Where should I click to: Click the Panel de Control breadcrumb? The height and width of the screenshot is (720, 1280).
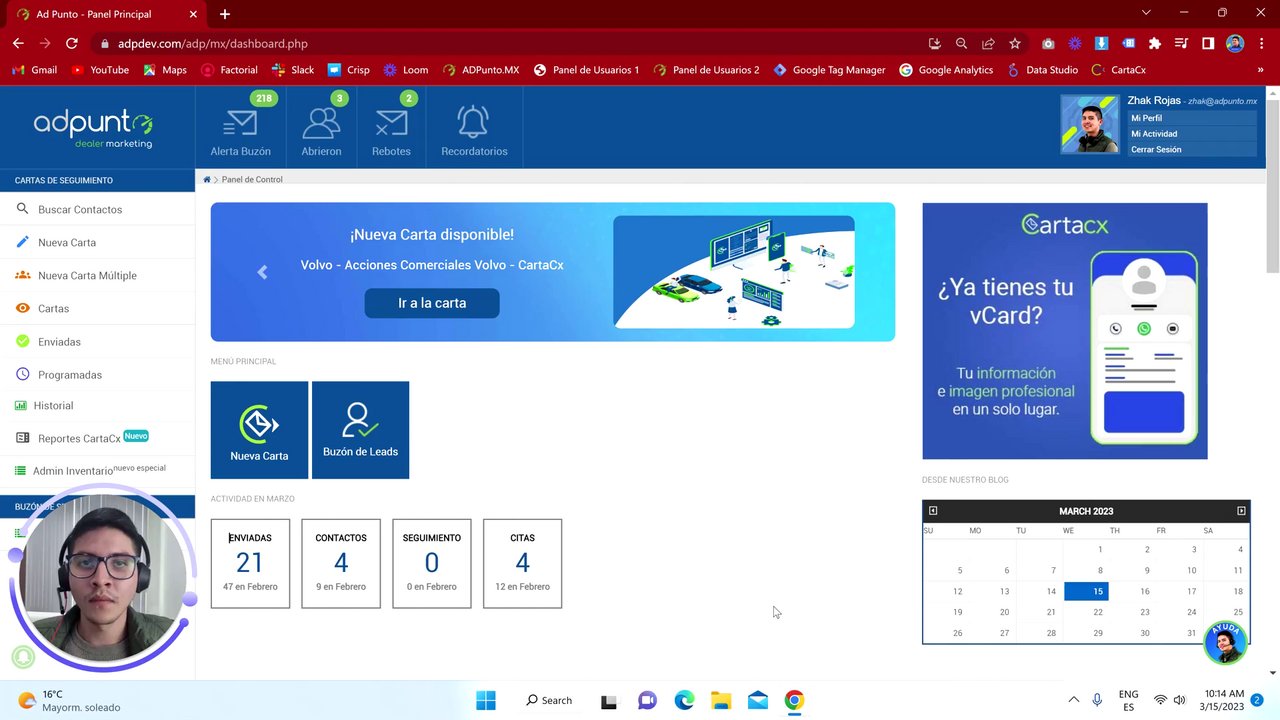point(252,179)
